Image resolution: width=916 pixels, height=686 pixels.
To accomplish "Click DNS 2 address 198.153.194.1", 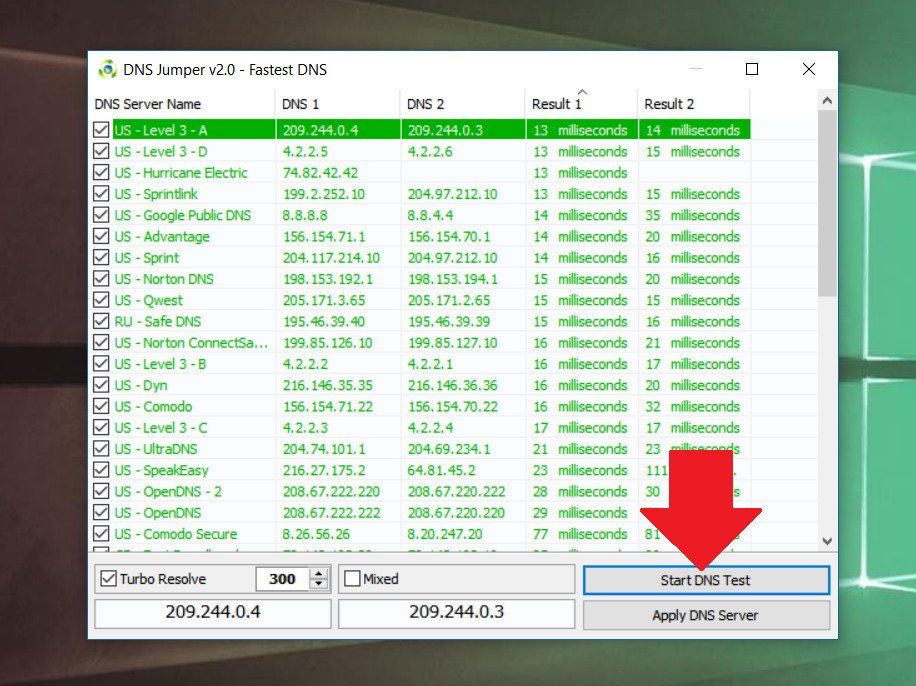I will click(453, 278).
